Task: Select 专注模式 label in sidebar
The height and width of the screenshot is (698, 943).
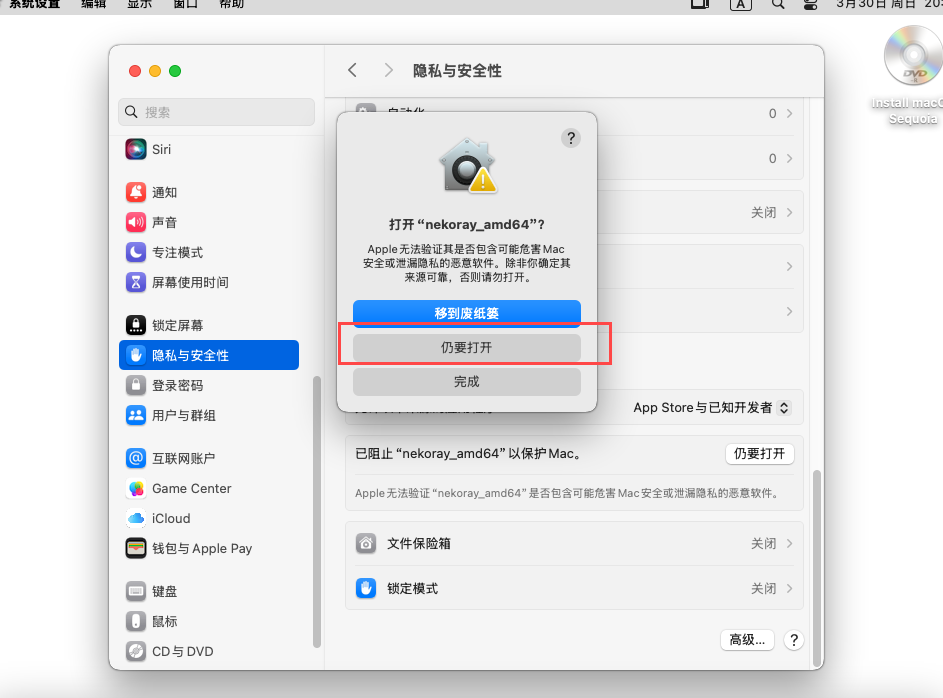Action: pyautogui.click(x=177, y=253)
